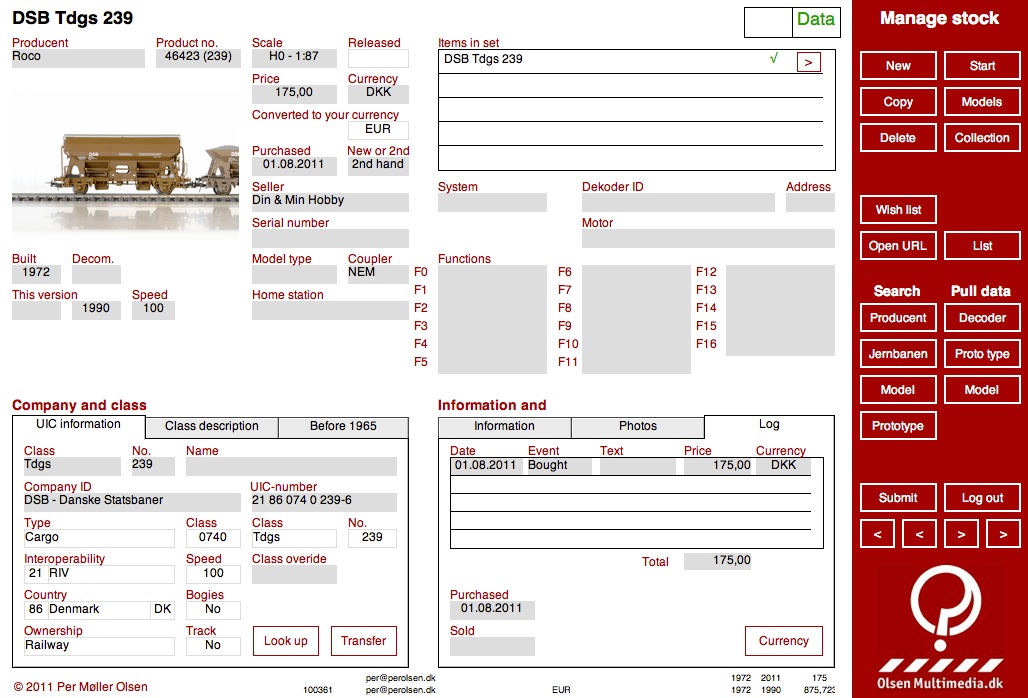Search Jernbanen
Viewport: 1028px width, 698px height.
click(x=898, y=354)
